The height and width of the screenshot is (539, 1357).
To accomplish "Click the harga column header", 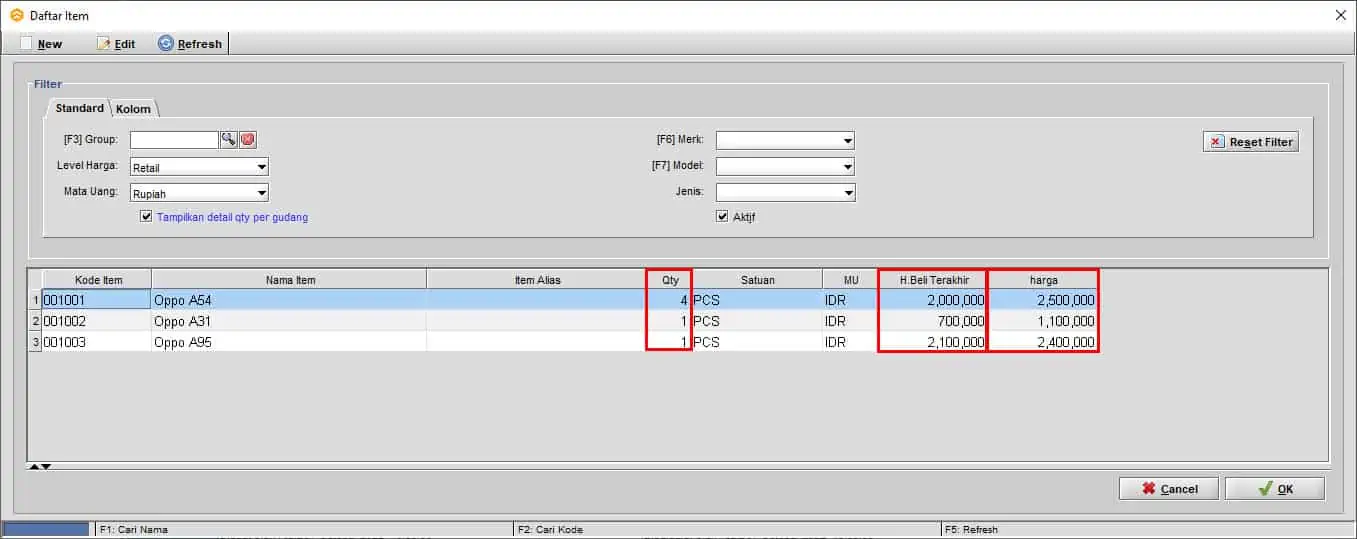I will [1043, 280].
